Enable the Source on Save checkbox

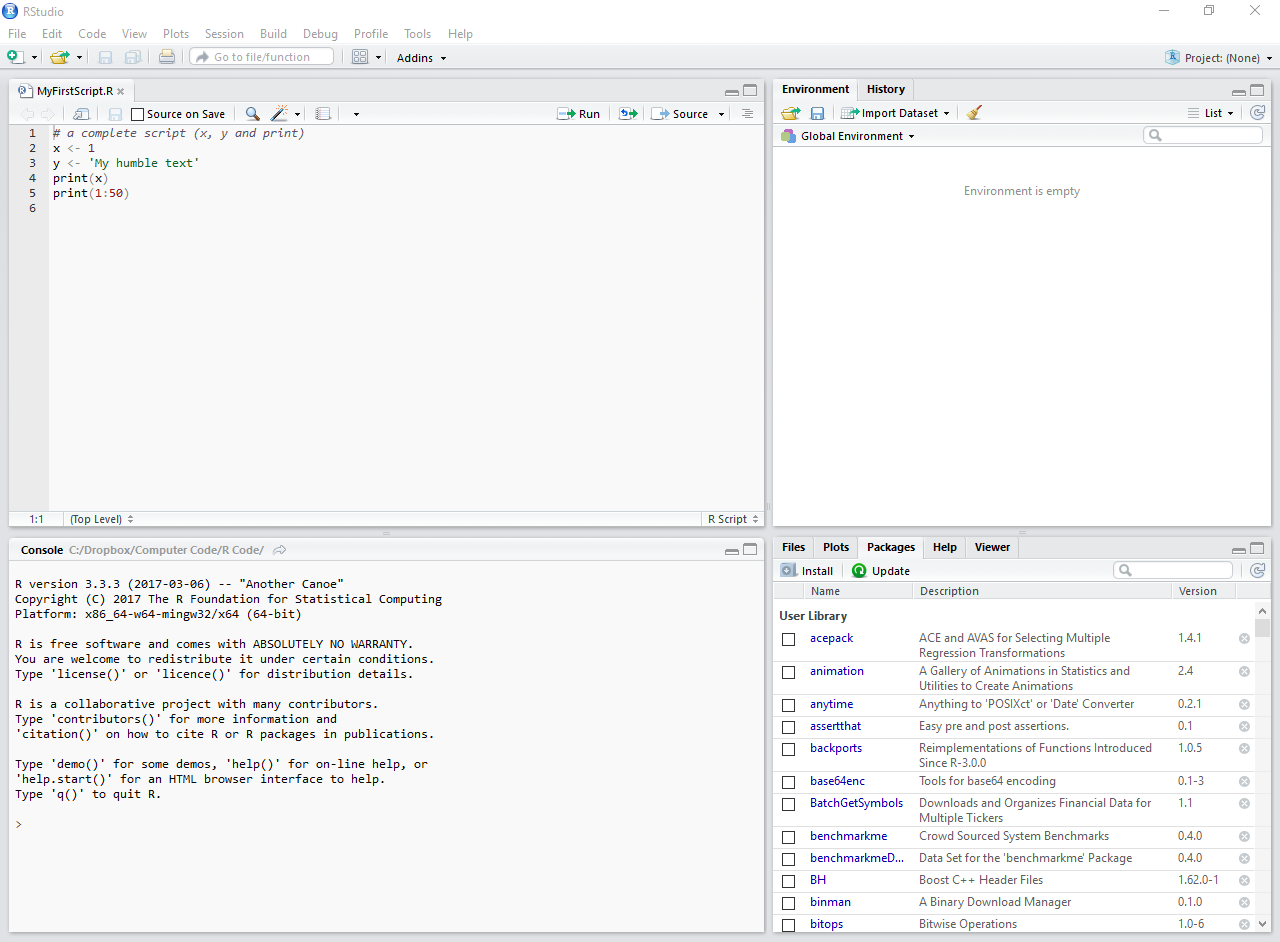click(138, 114)
